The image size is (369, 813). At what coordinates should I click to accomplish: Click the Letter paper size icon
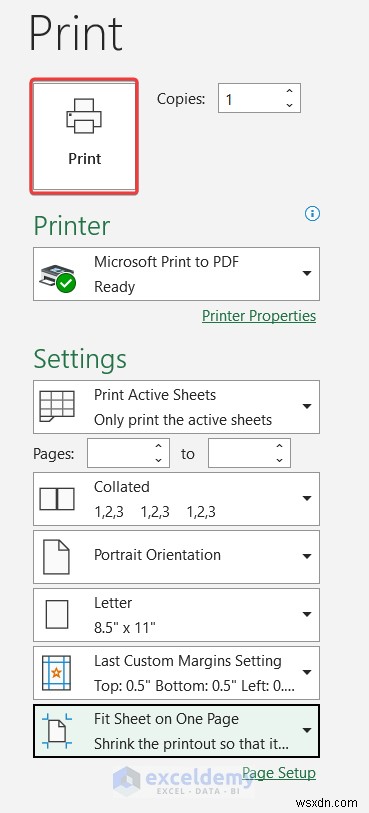pyautogui.click(x=57, y=615)
